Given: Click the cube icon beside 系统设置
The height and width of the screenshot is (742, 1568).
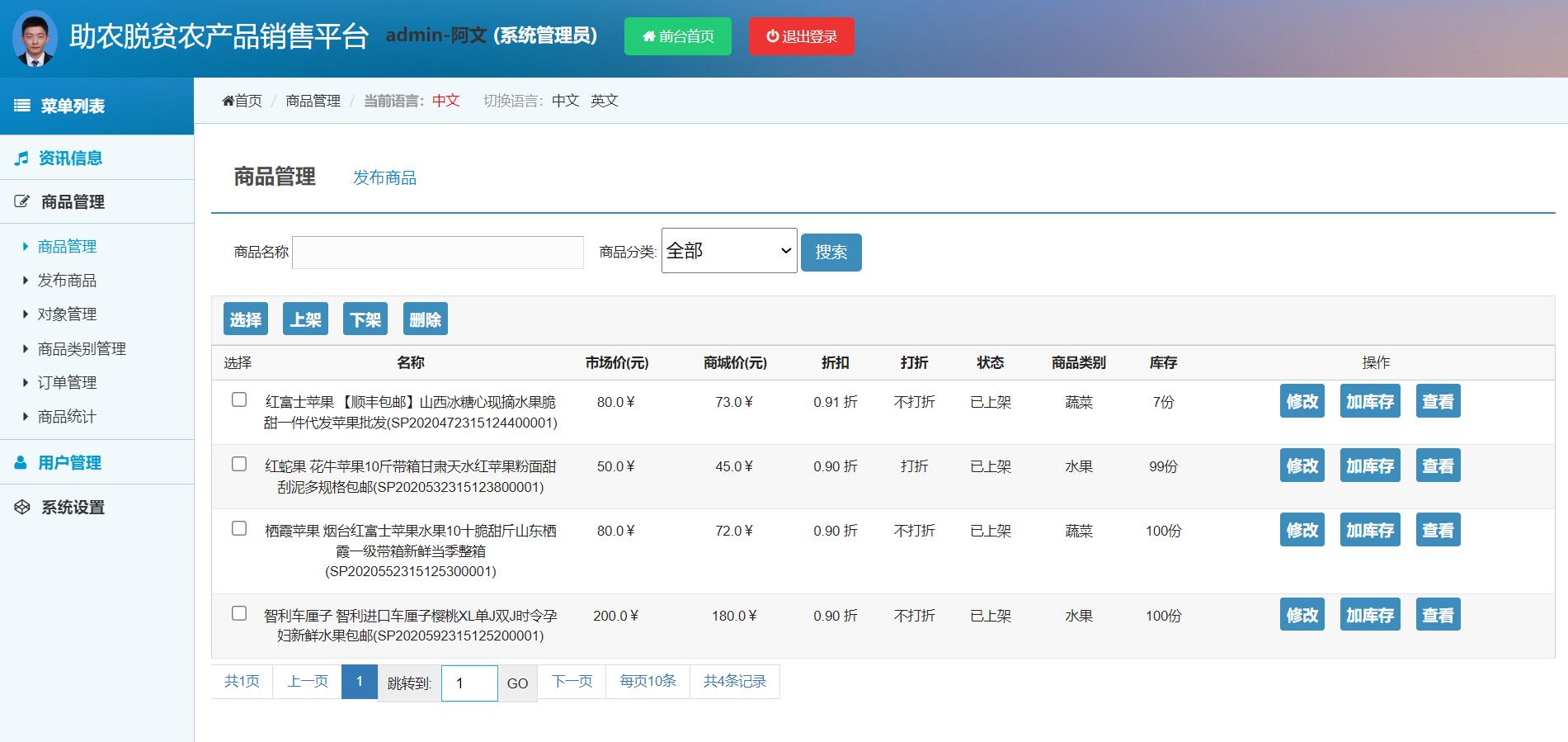Looking at the screenshot, I should (22, 508).
